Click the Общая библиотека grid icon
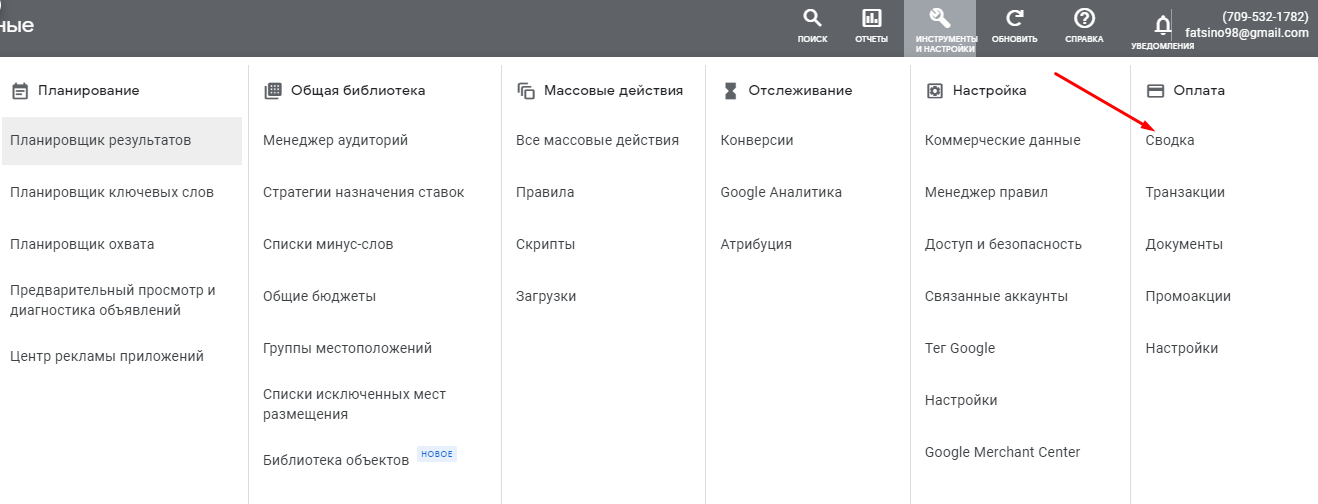This screenshot has height=504, width=1318. pyautogui.click(x=272, y=90)
